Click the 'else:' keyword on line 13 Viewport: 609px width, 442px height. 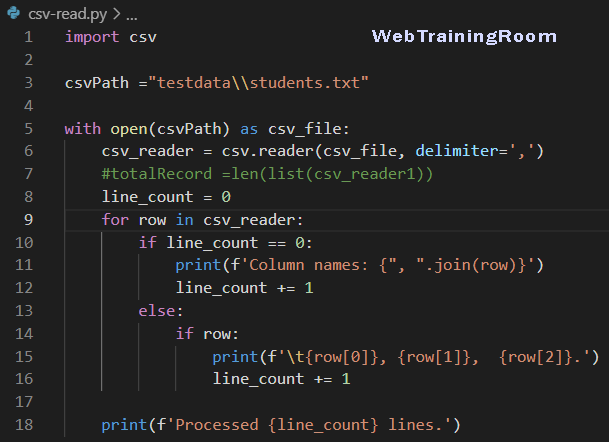160,311
